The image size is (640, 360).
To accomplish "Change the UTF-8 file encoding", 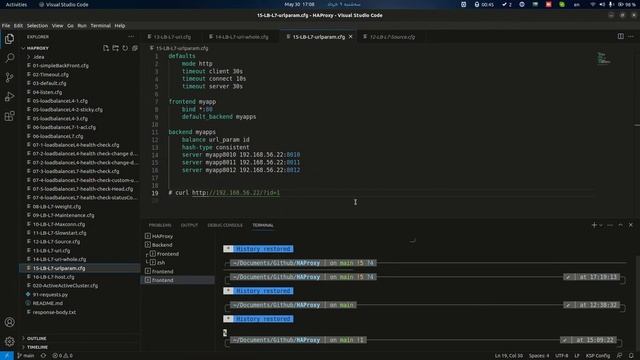I will pyautogui.click(x=561, y=356).
